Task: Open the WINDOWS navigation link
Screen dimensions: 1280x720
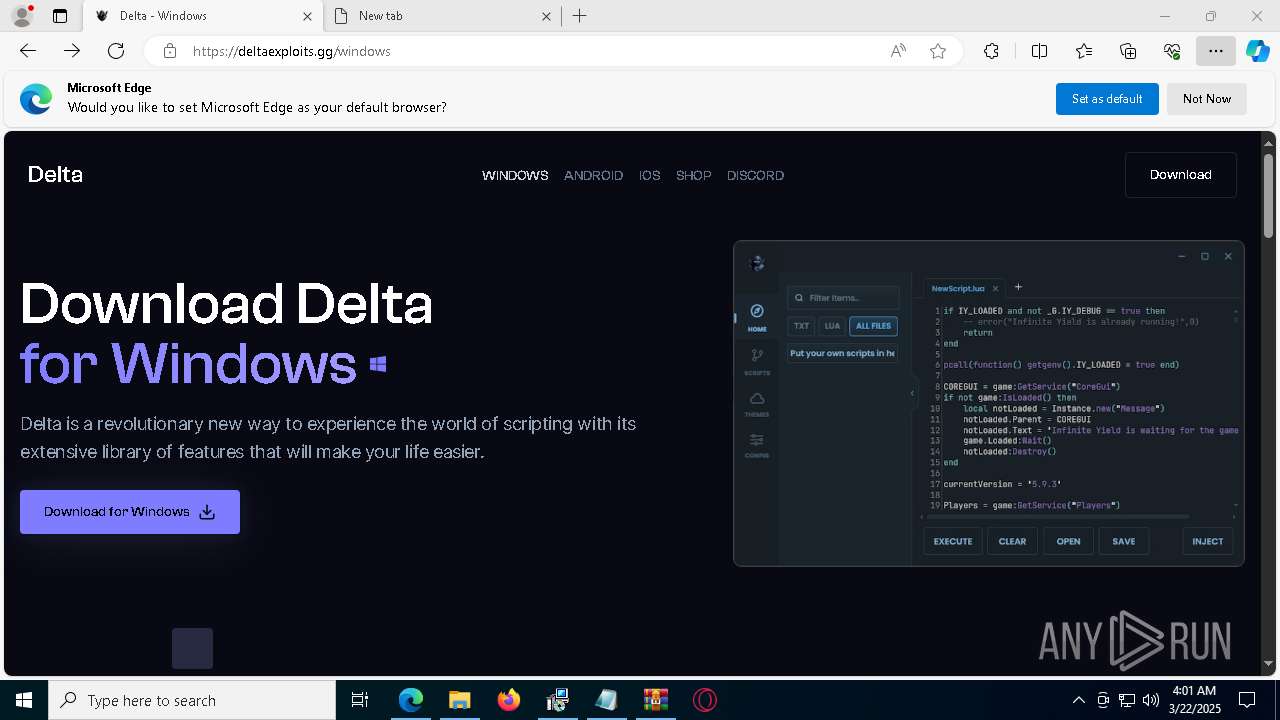Action: point(515,175)
